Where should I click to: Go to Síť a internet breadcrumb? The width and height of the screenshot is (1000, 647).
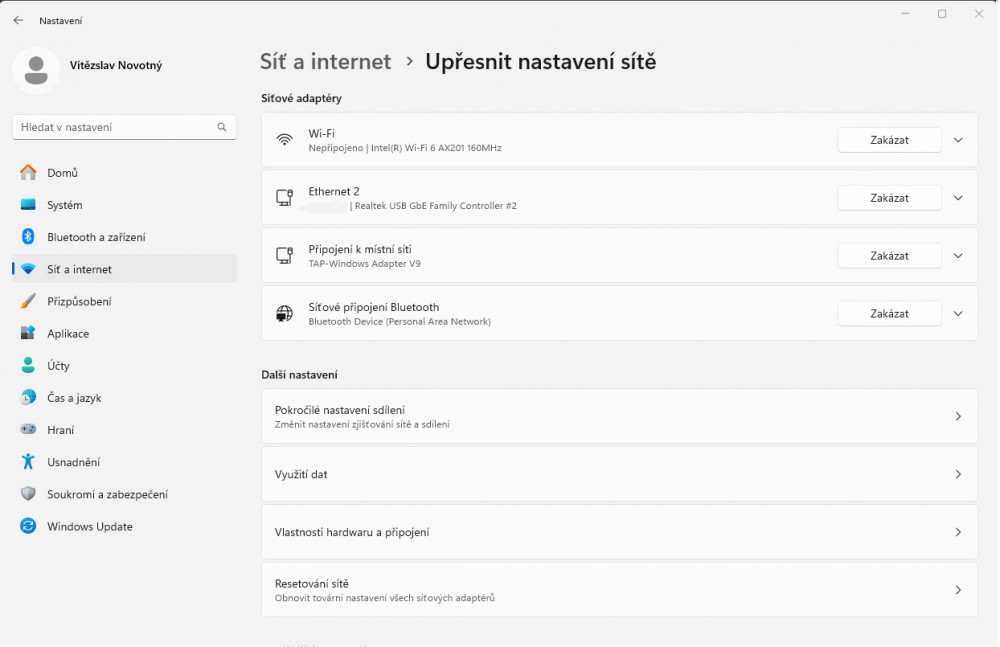click(325, 61)
